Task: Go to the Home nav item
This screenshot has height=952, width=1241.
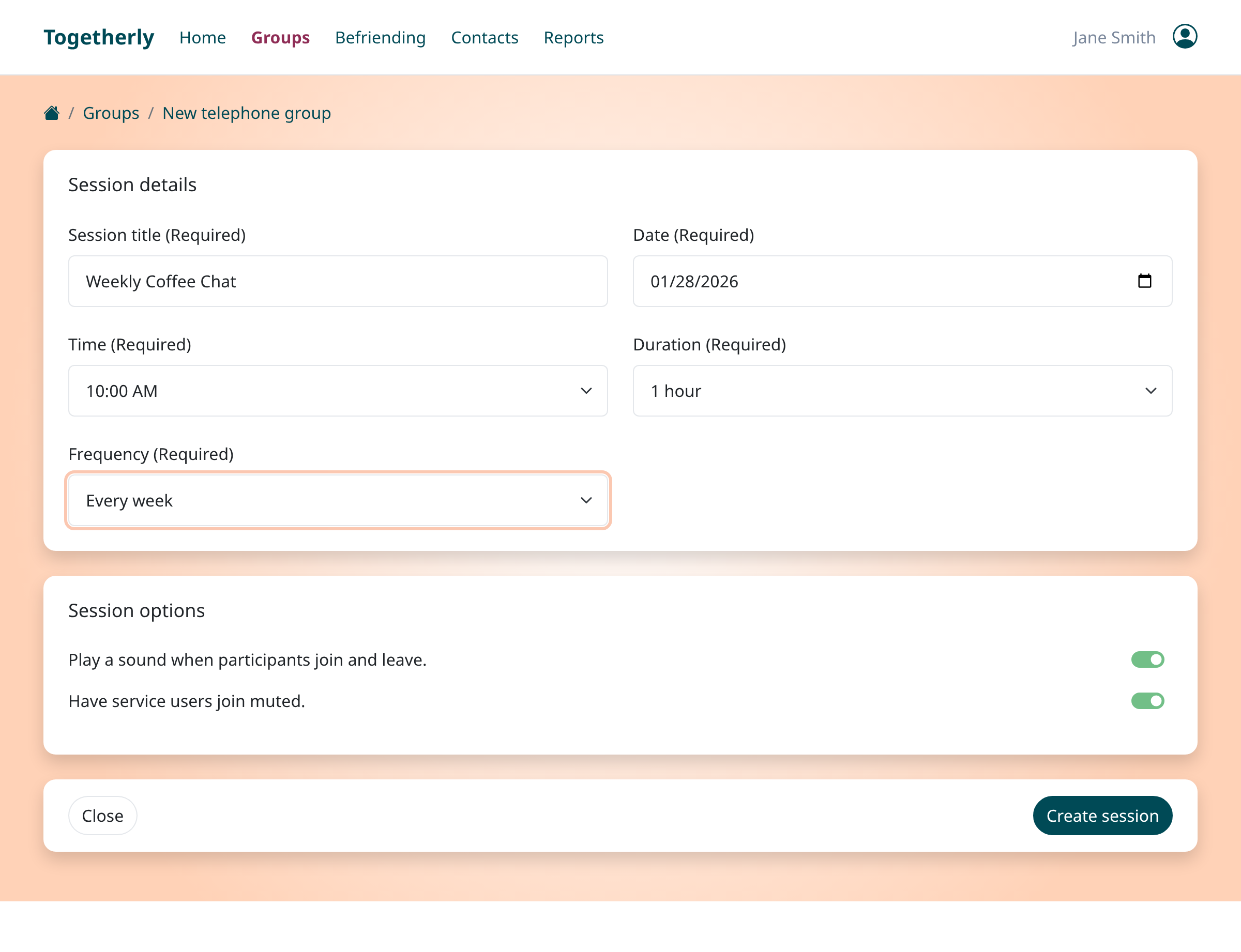Action: click(x=202, y=37)
